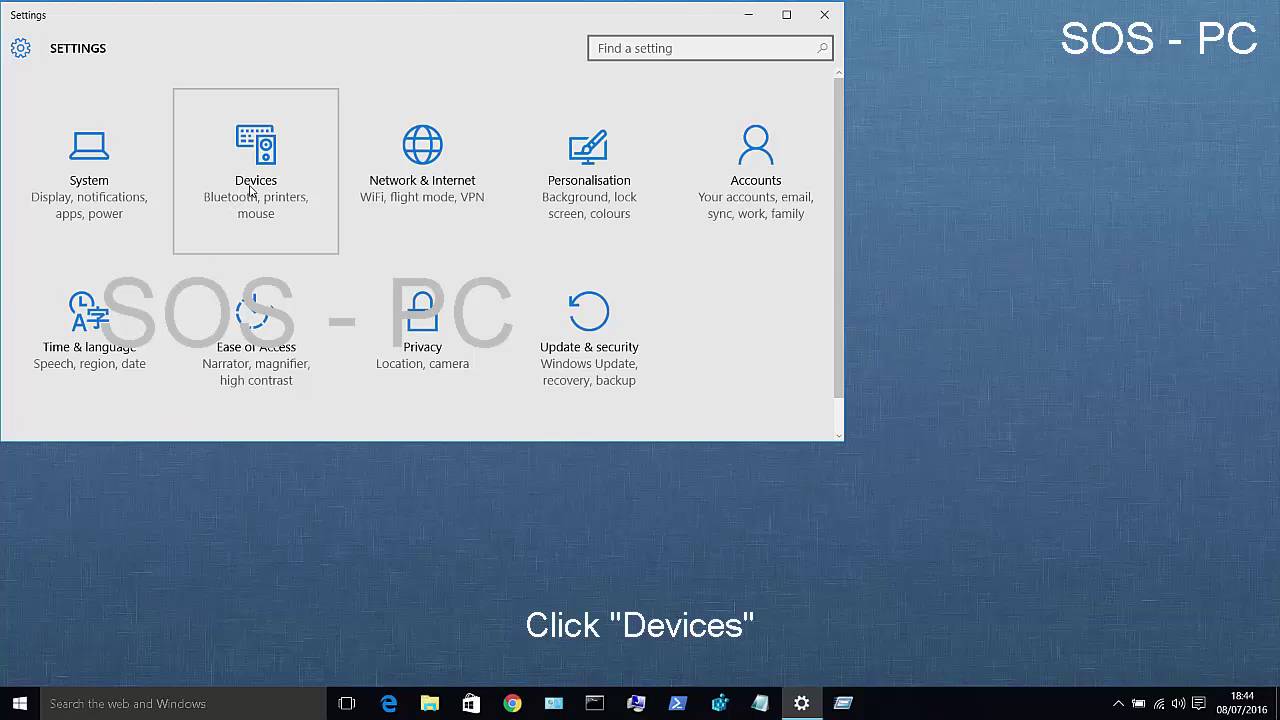The height and width of the screenshot is (720, 1280).
Task: Click the Devices category tile
Action: pyautogui.click(x=256, y=171)
